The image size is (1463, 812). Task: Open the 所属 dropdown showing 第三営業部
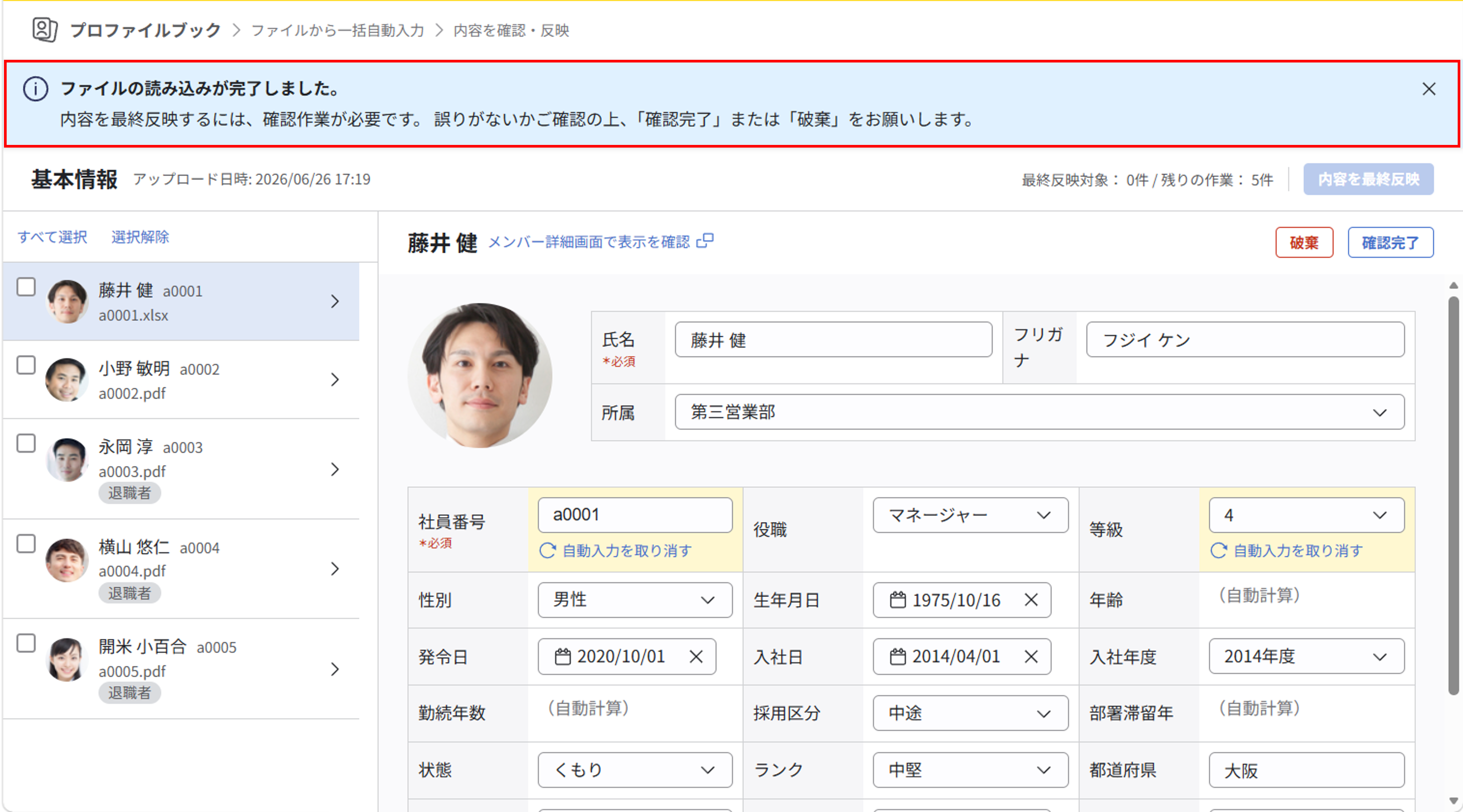click(x=1039, y=412)
